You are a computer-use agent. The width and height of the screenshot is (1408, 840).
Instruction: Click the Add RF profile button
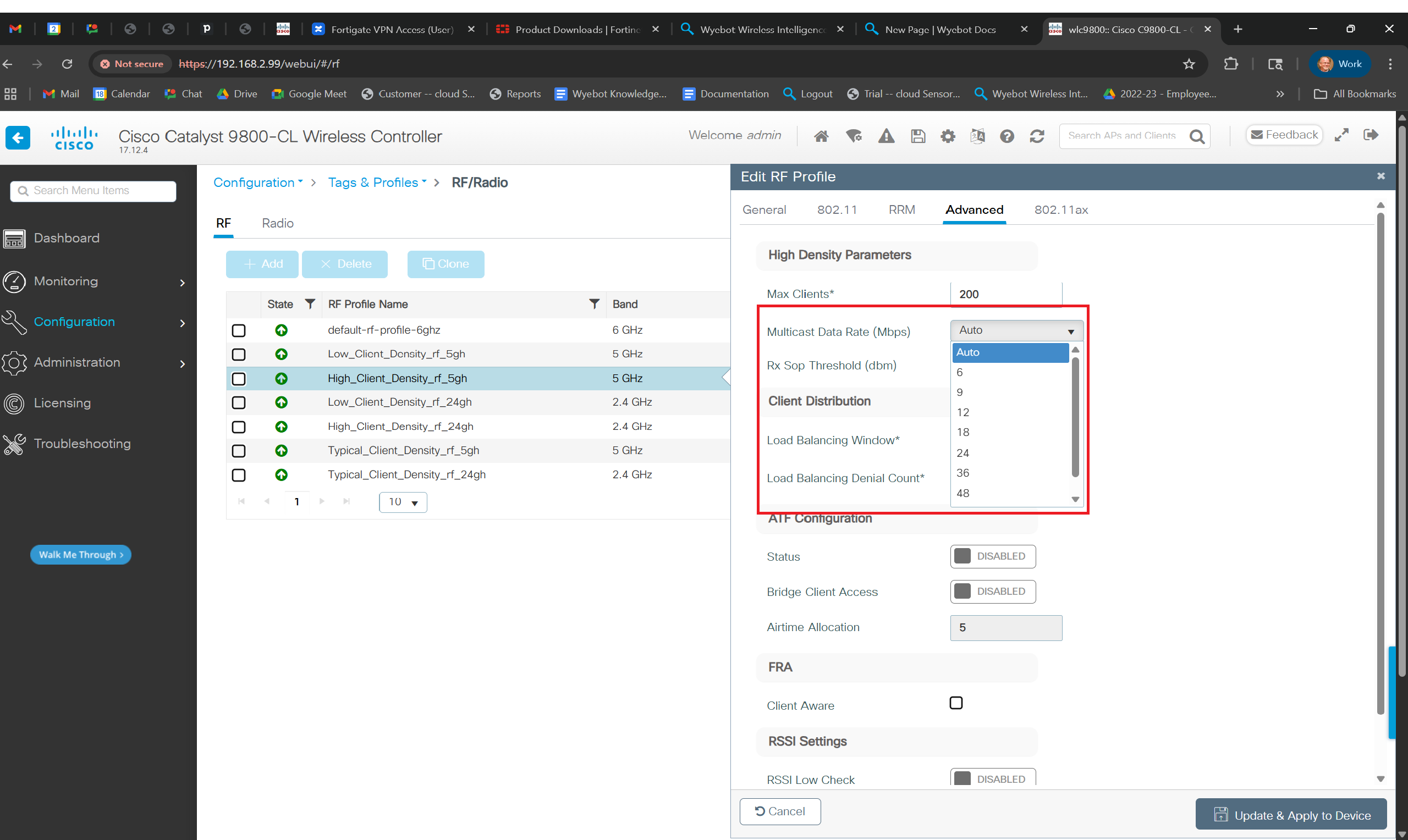click(x=262, y=264)
